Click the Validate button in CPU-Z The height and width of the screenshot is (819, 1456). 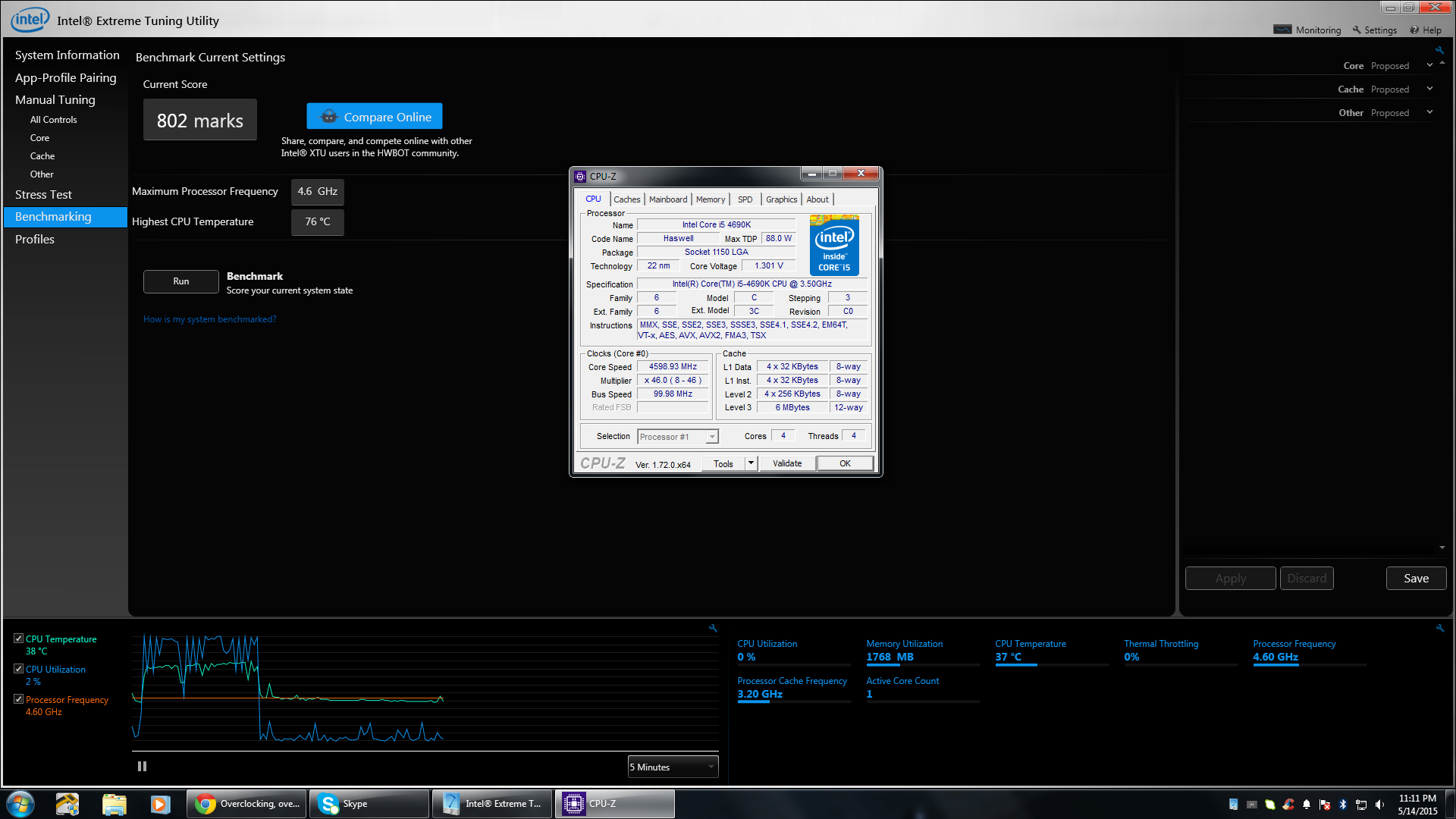pos(787,463)
